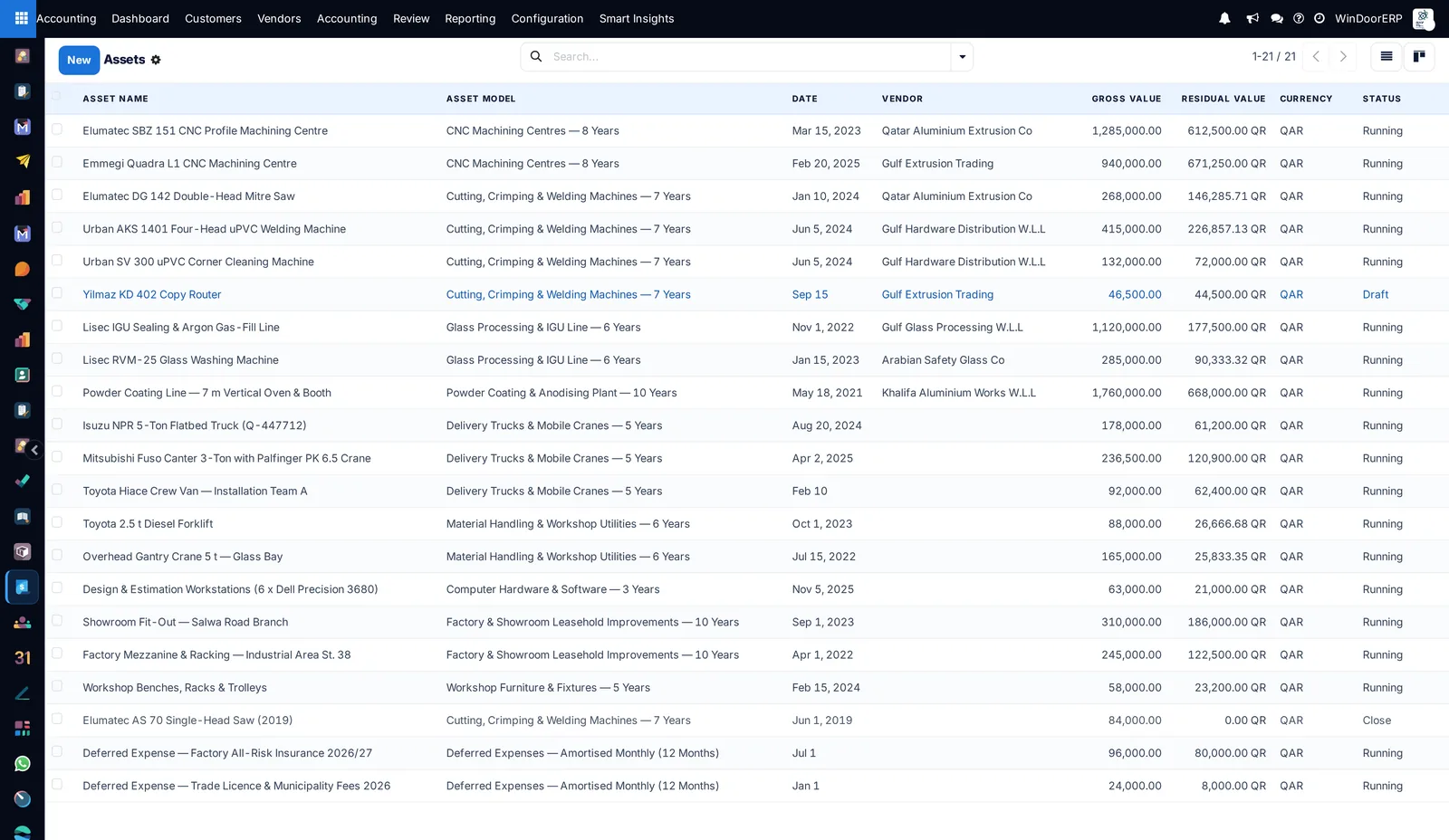Go to previous page arrow

coord(1316,56)
